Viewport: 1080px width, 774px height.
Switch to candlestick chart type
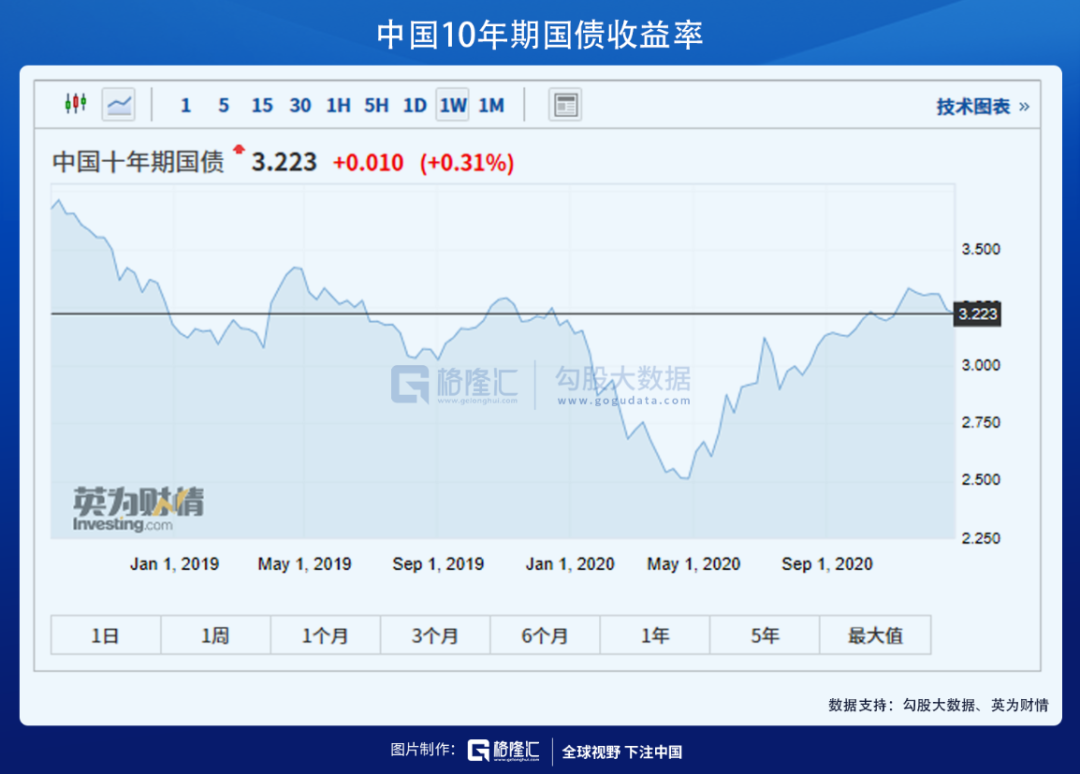coord(76,104)
